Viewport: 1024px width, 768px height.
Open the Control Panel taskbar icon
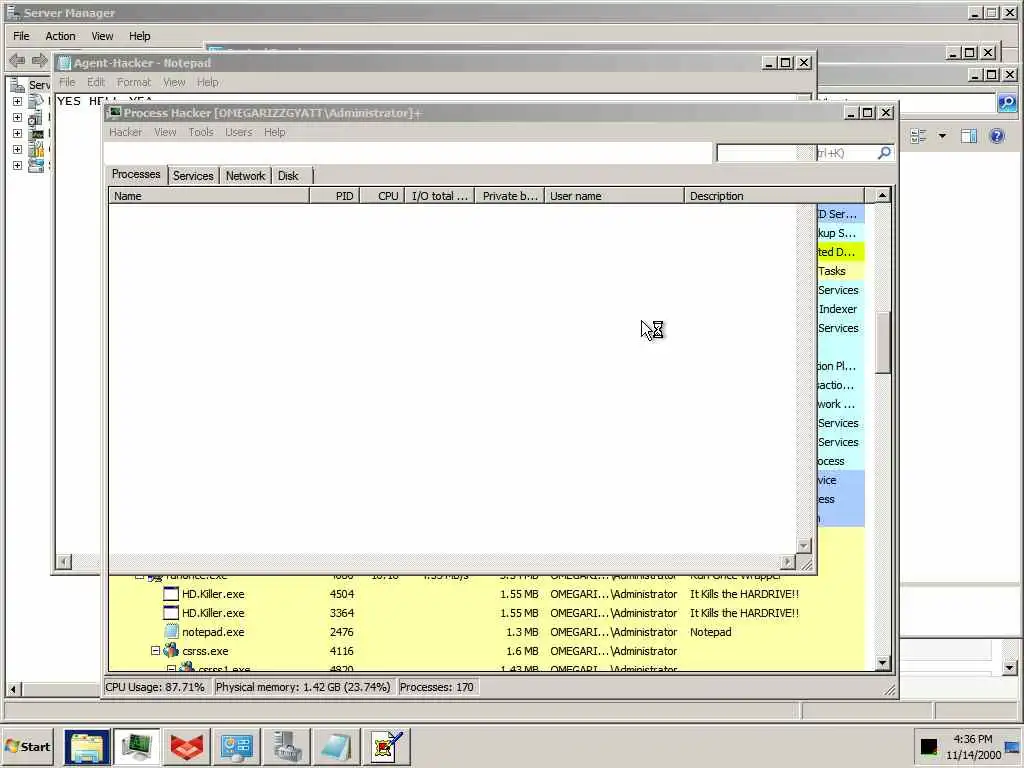[236, 746]
